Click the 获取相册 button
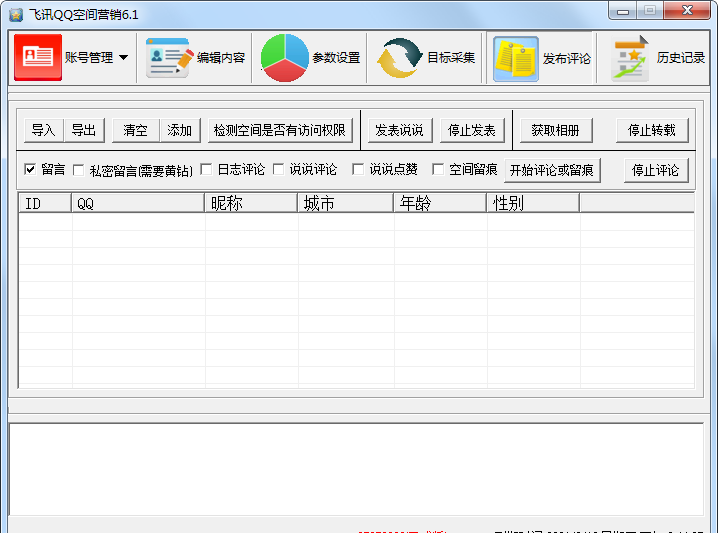 pyautogui.click(x=555, y=131)
